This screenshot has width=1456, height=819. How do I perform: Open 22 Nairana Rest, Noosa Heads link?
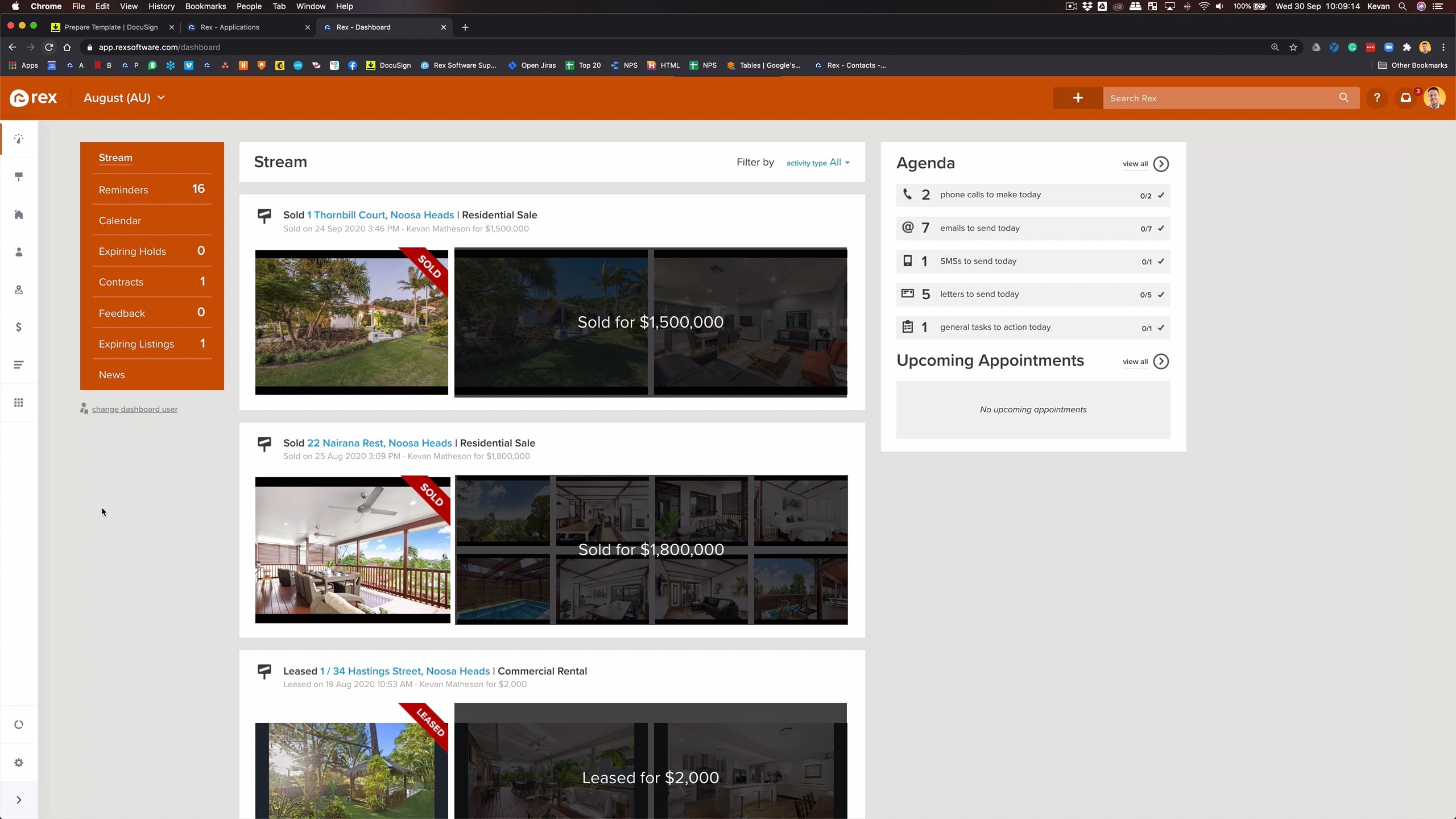coord(379,443)
